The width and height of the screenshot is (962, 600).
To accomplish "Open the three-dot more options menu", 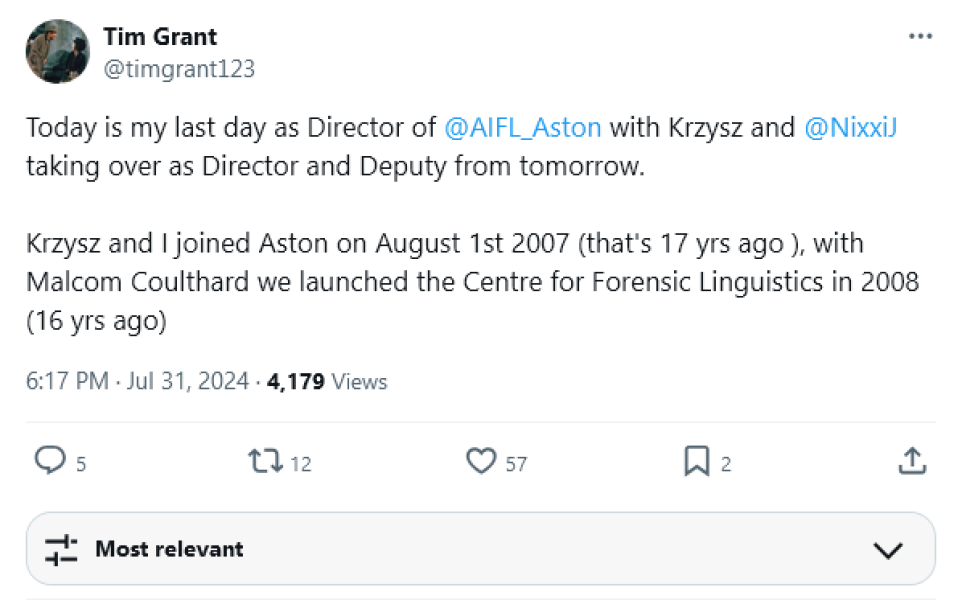I will (x=920, y=37).
